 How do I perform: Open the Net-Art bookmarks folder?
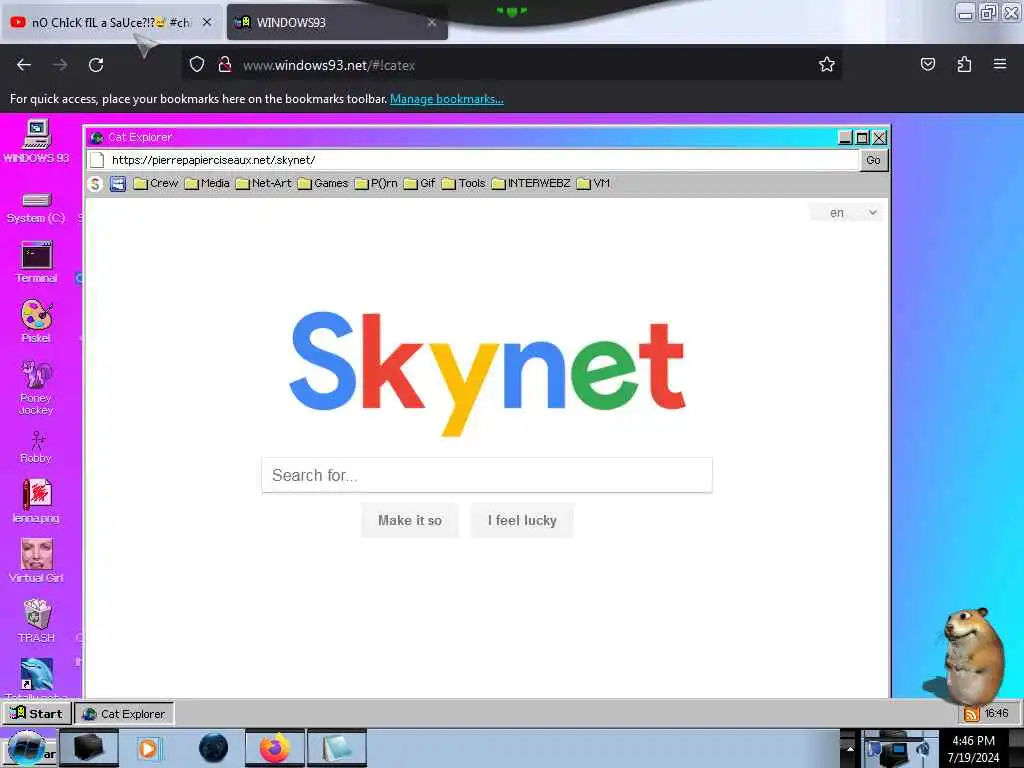264,184
